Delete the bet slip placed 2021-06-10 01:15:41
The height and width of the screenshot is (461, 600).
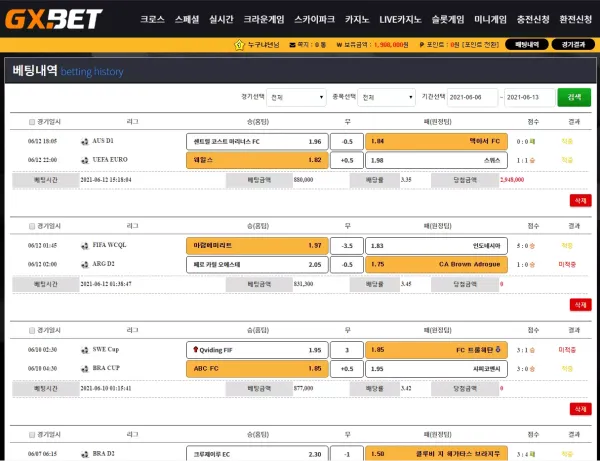[x=580, y=409]
